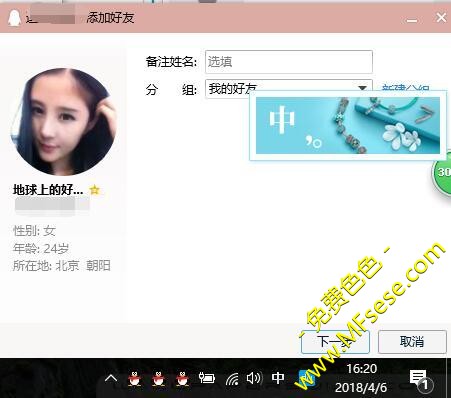
Task: Toggle the 中 input language indicator
Action: [x=278, y=378]
